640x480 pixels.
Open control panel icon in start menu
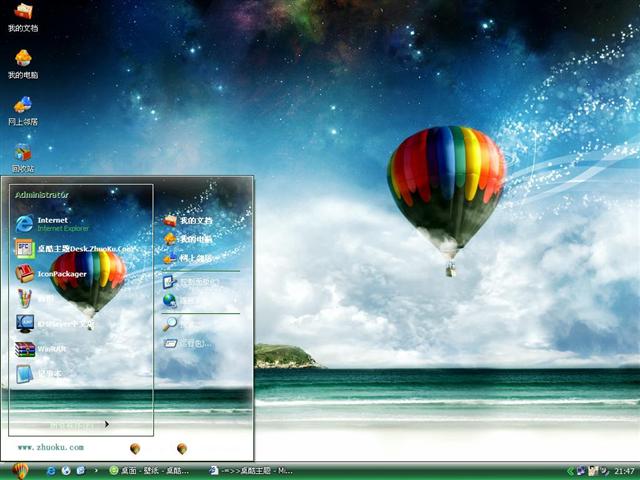191,282
